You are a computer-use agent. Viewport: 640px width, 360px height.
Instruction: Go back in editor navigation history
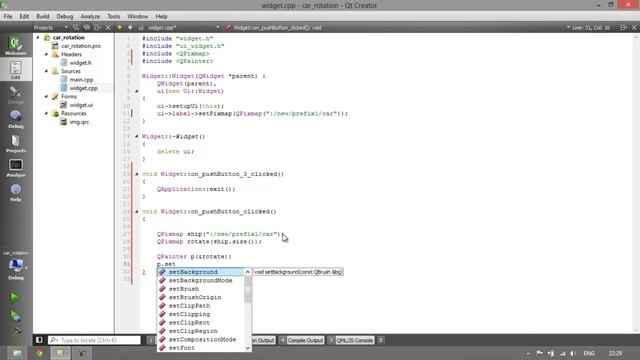tap(120, 27)
